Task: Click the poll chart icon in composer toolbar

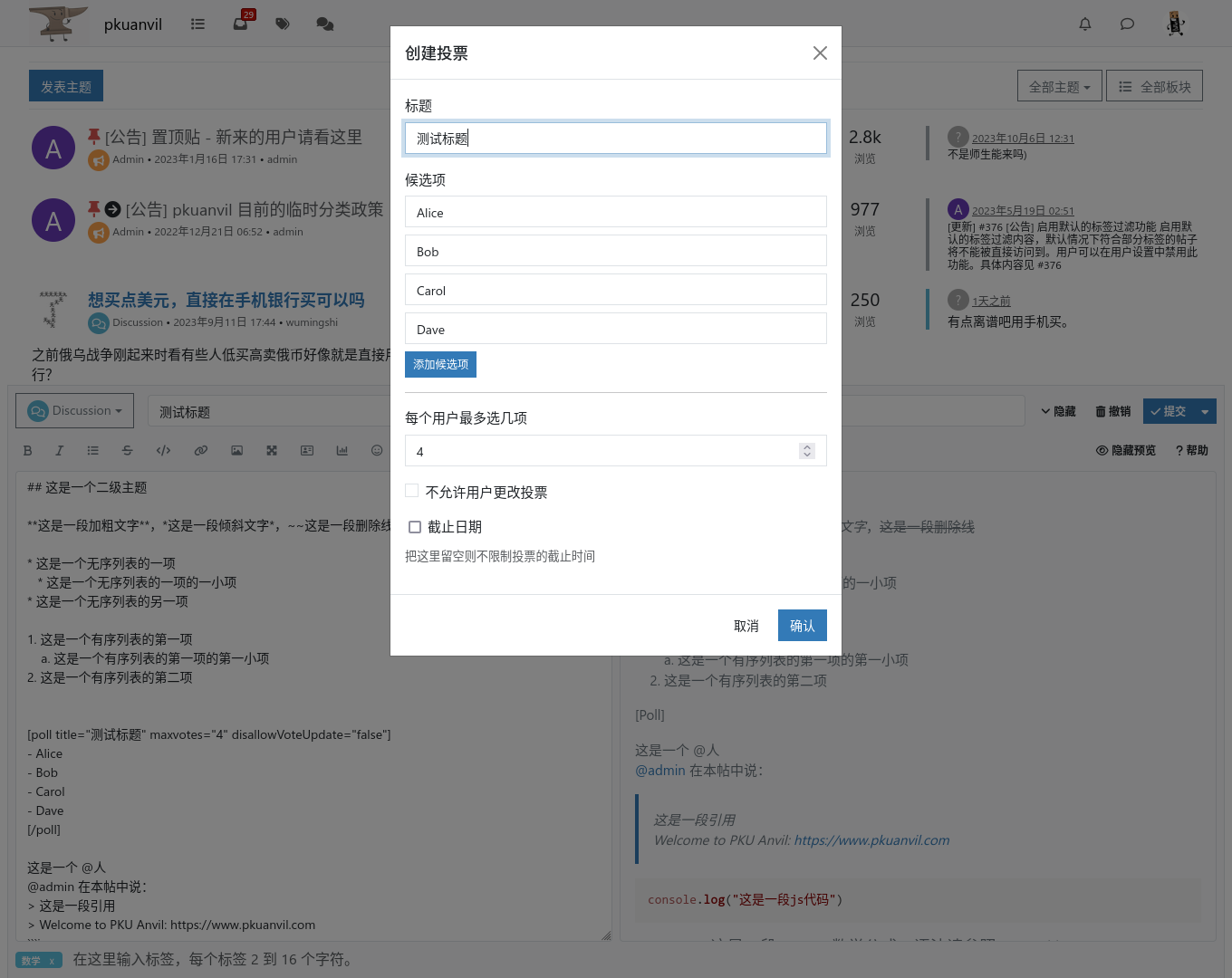Action: pos(342,450)
